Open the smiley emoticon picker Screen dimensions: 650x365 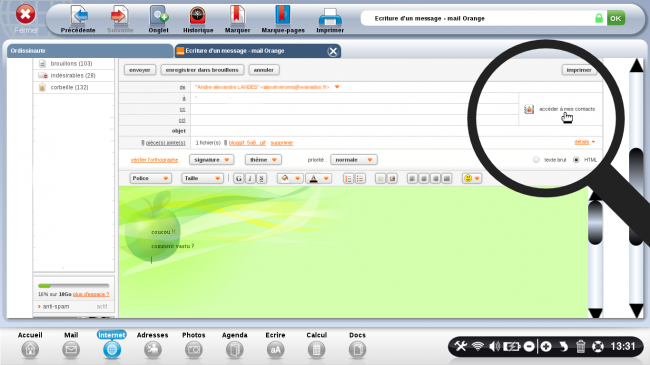[472, 178]
